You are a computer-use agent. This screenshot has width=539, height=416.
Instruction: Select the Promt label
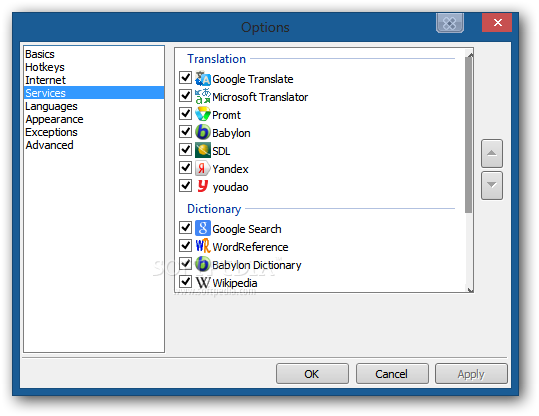(x=226, y=115)
